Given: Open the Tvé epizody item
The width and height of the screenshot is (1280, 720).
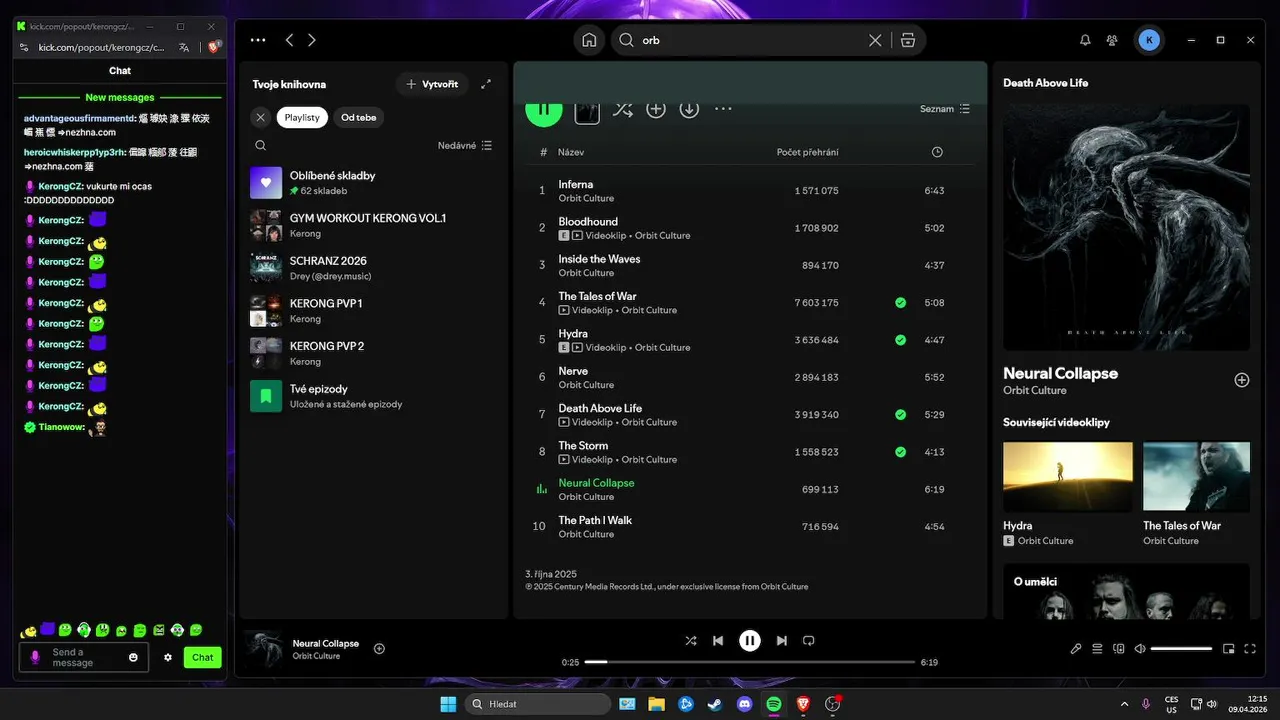Looking at the screenshot, I should pos(372,396).
